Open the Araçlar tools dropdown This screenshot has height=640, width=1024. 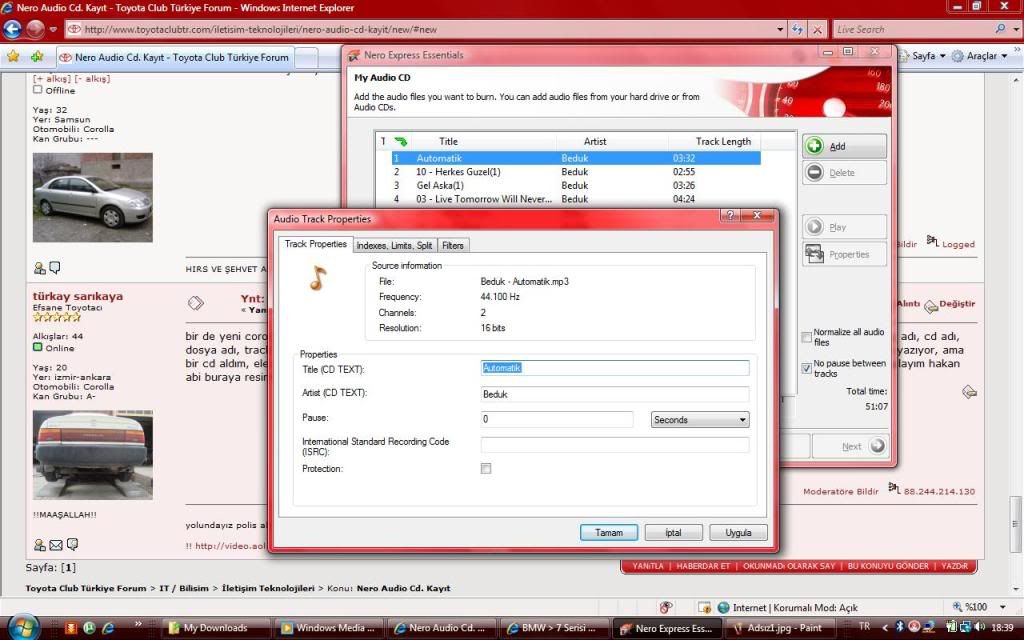pyautogui.click(x=980, y=56)
